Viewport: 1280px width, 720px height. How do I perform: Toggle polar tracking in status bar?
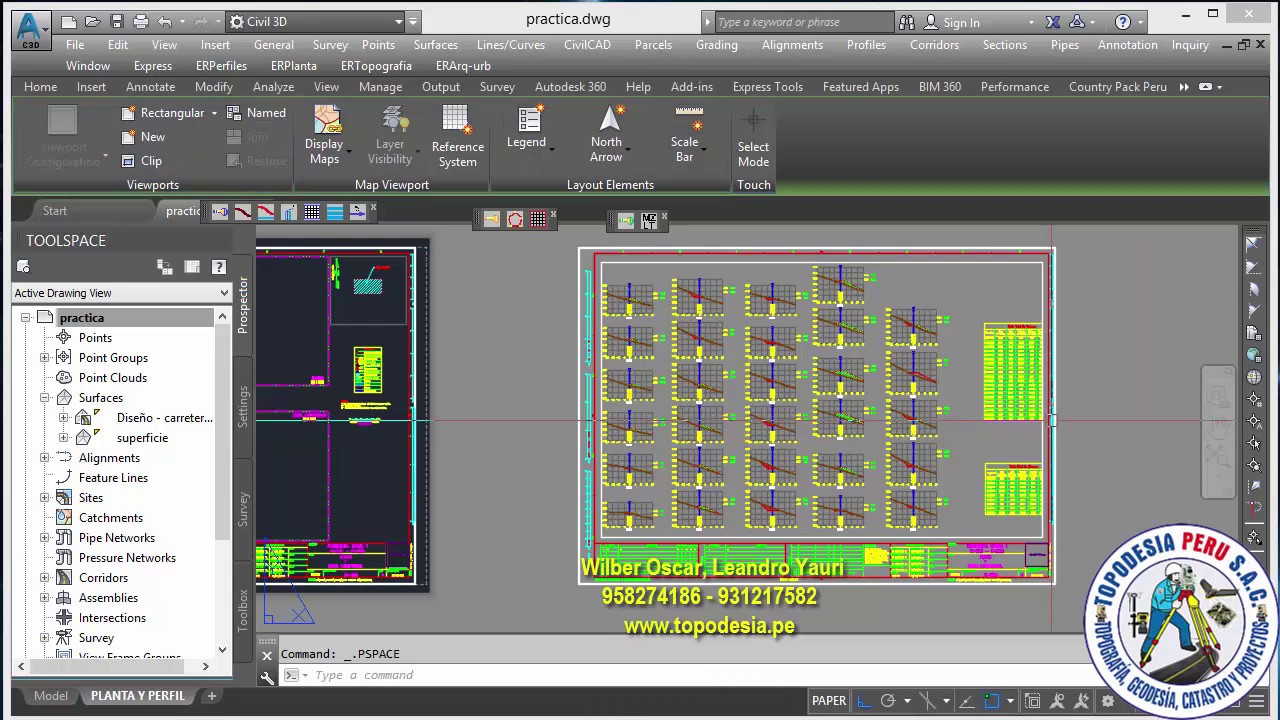click(887, 701)
